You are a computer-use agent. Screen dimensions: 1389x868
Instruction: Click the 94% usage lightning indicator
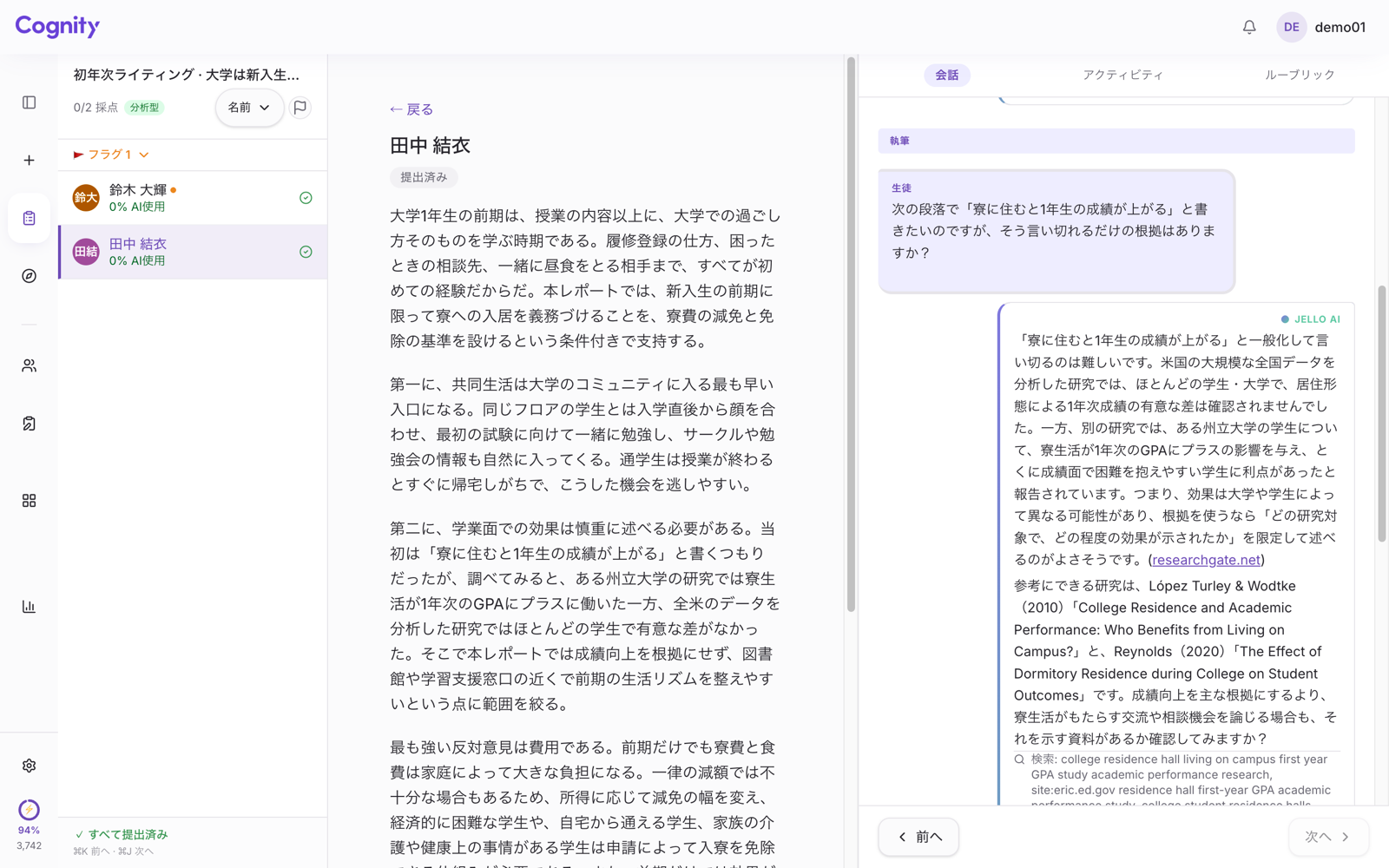29,810
